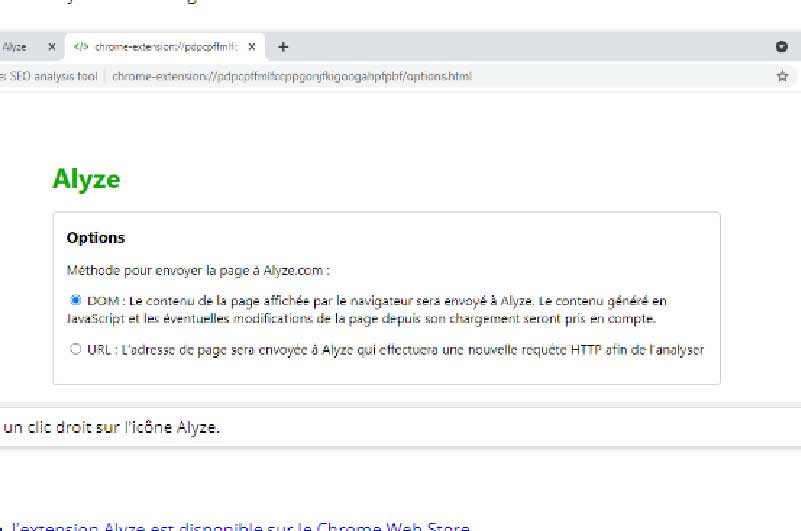Viewport: 801px width, 531px height.
Task: Close the Alyze browser tab
Action: click(x=52, y=47)
